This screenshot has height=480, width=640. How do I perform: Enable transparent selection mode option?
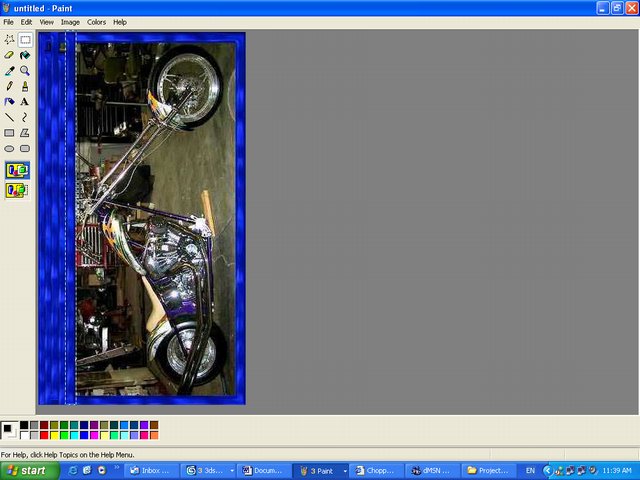17,190
